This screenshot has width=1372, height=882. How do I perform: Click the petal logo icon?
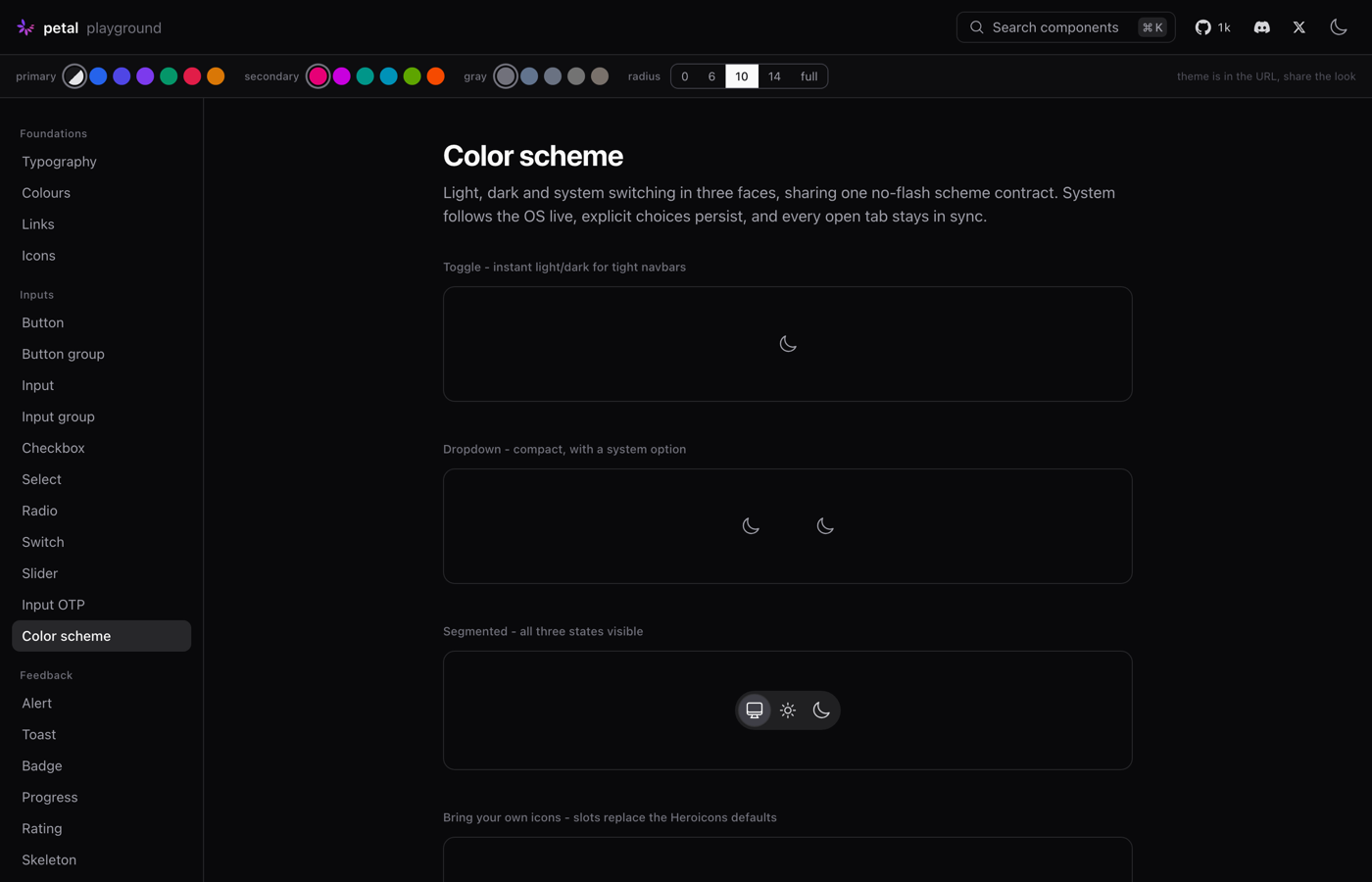pos(25,27)
